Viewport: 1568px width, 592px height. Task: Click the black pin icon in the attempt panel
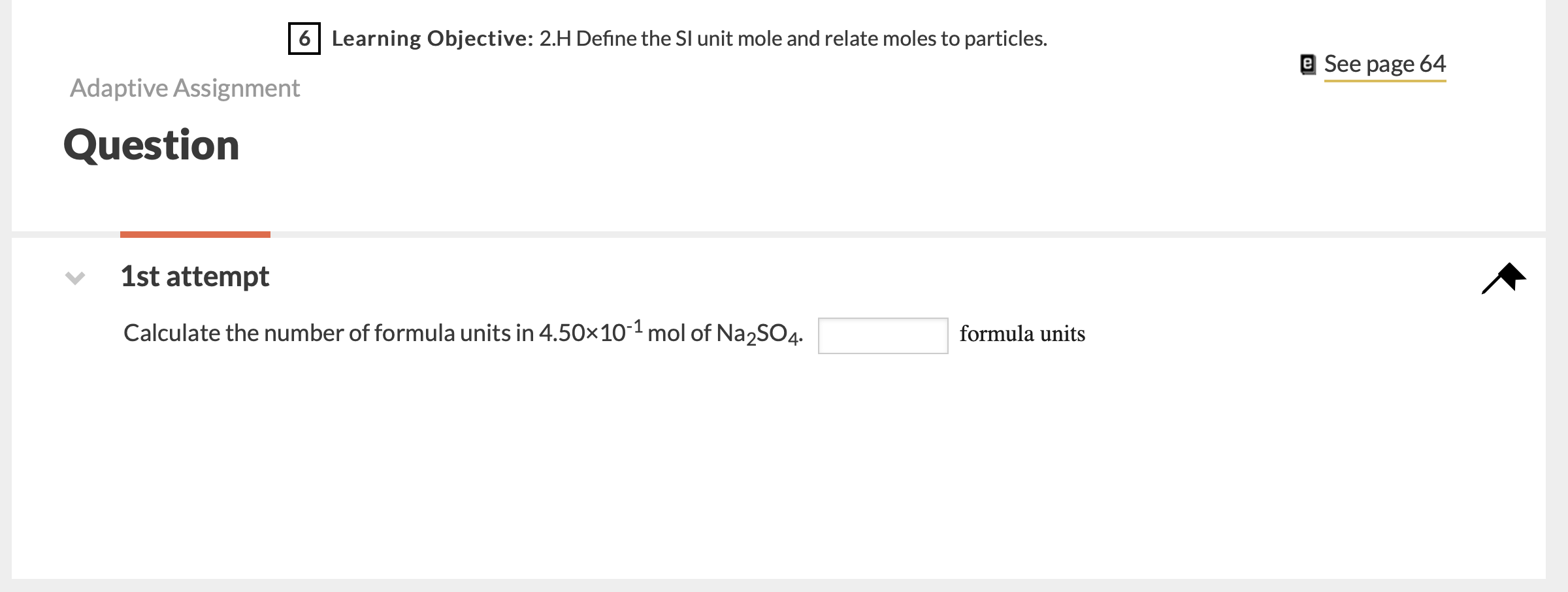click(x=1503, y=278)
